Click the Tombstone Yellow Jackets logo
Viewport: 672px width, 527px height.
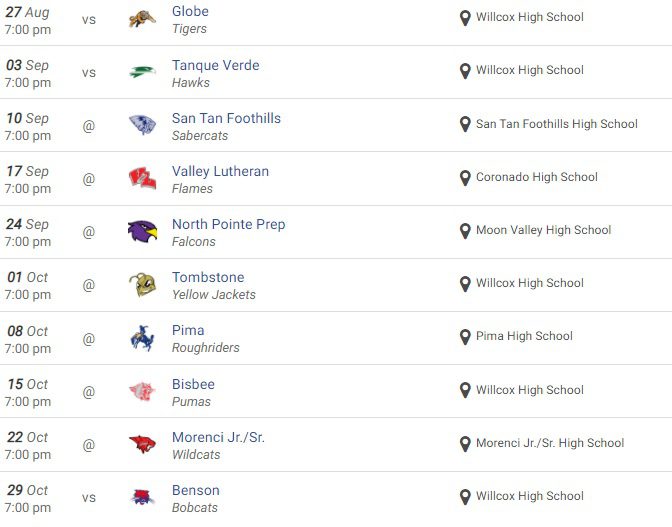pyautogui.click(x=142, y=285)
